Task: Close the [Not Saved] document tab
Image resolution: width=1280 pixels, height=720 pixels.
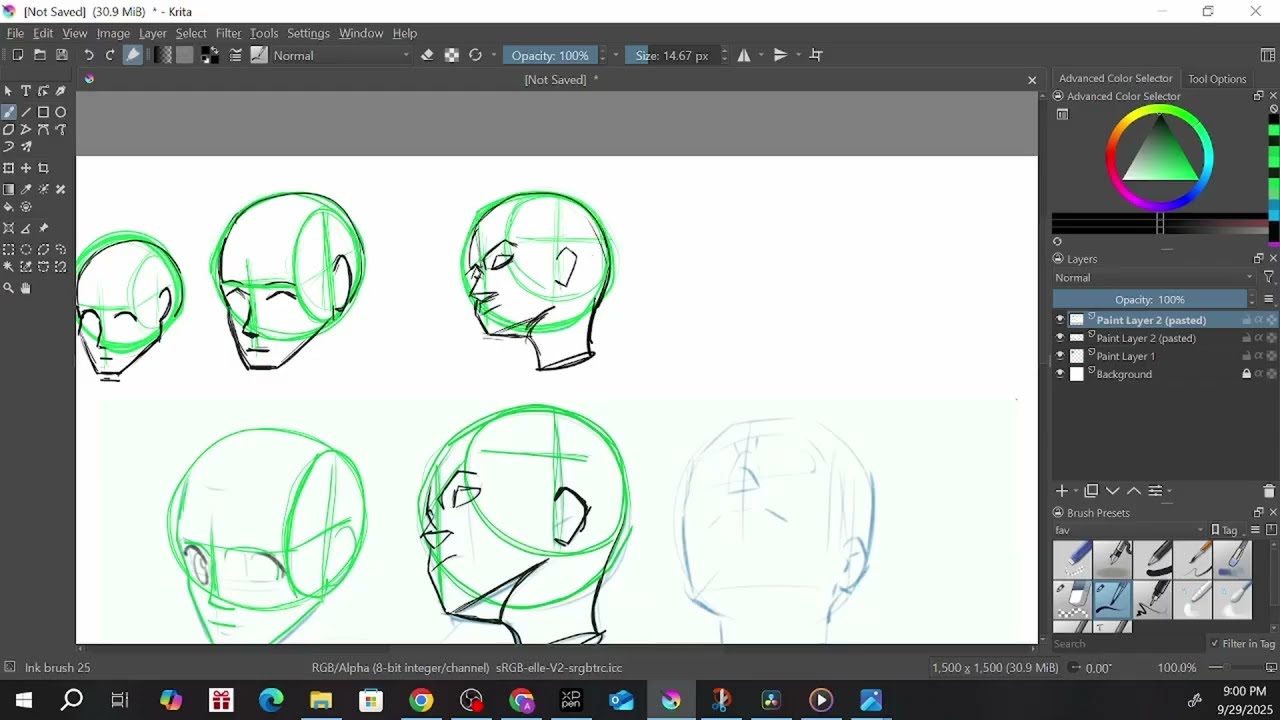Action: point(1032,80)
